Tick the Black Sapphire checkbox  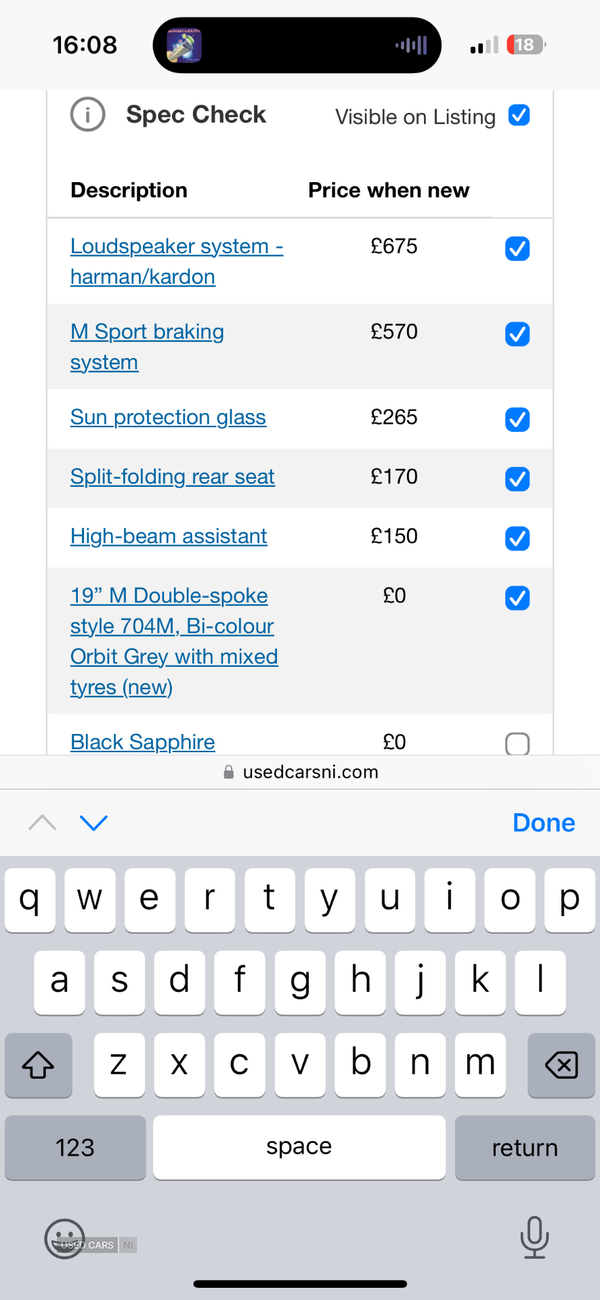517,744
